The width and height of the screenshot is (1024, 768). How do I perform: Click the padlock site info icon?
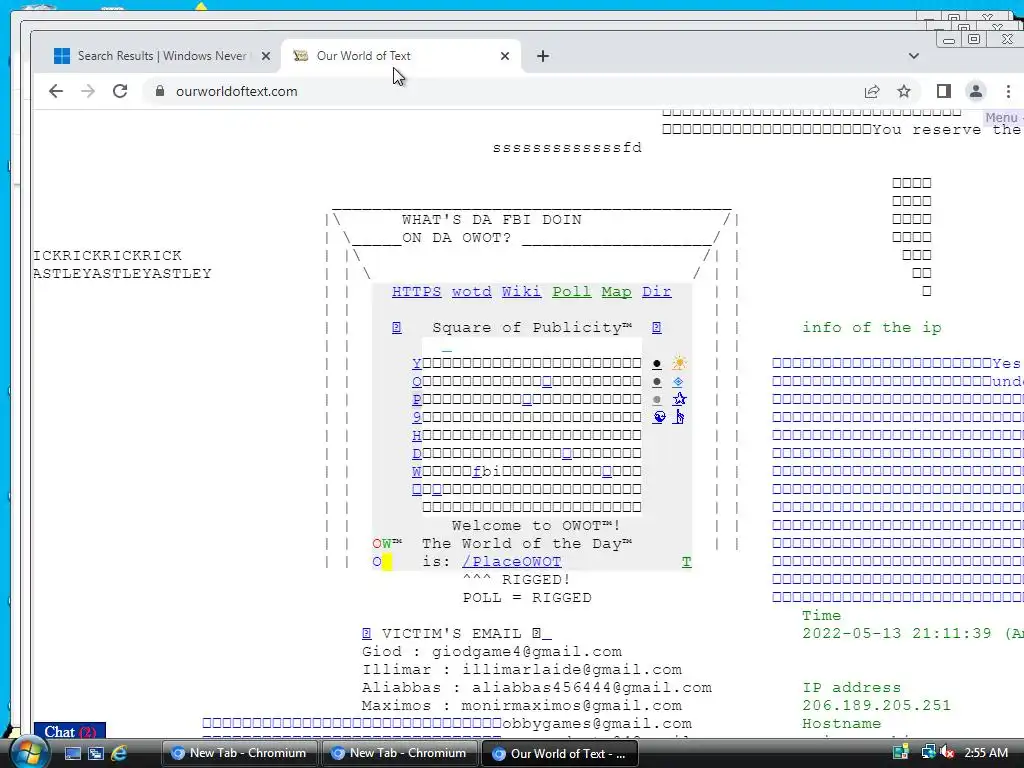pos(159,91)
